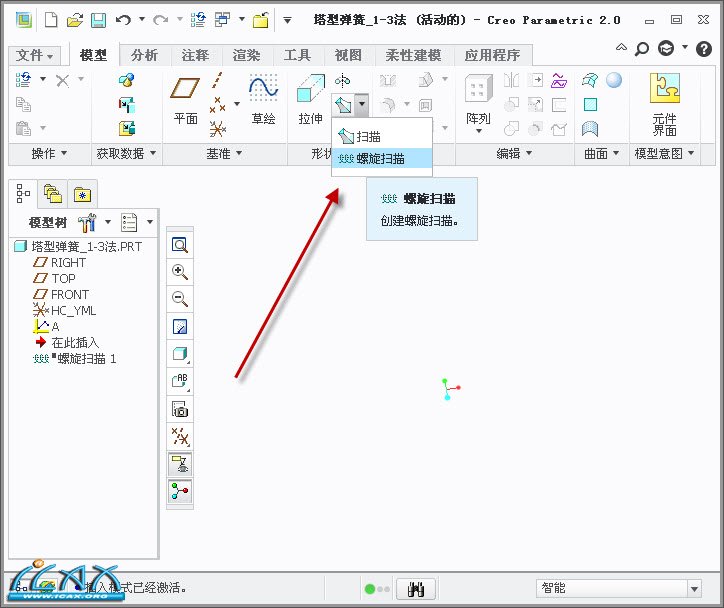Open the folder browser tab in navigator

point(52,194)
